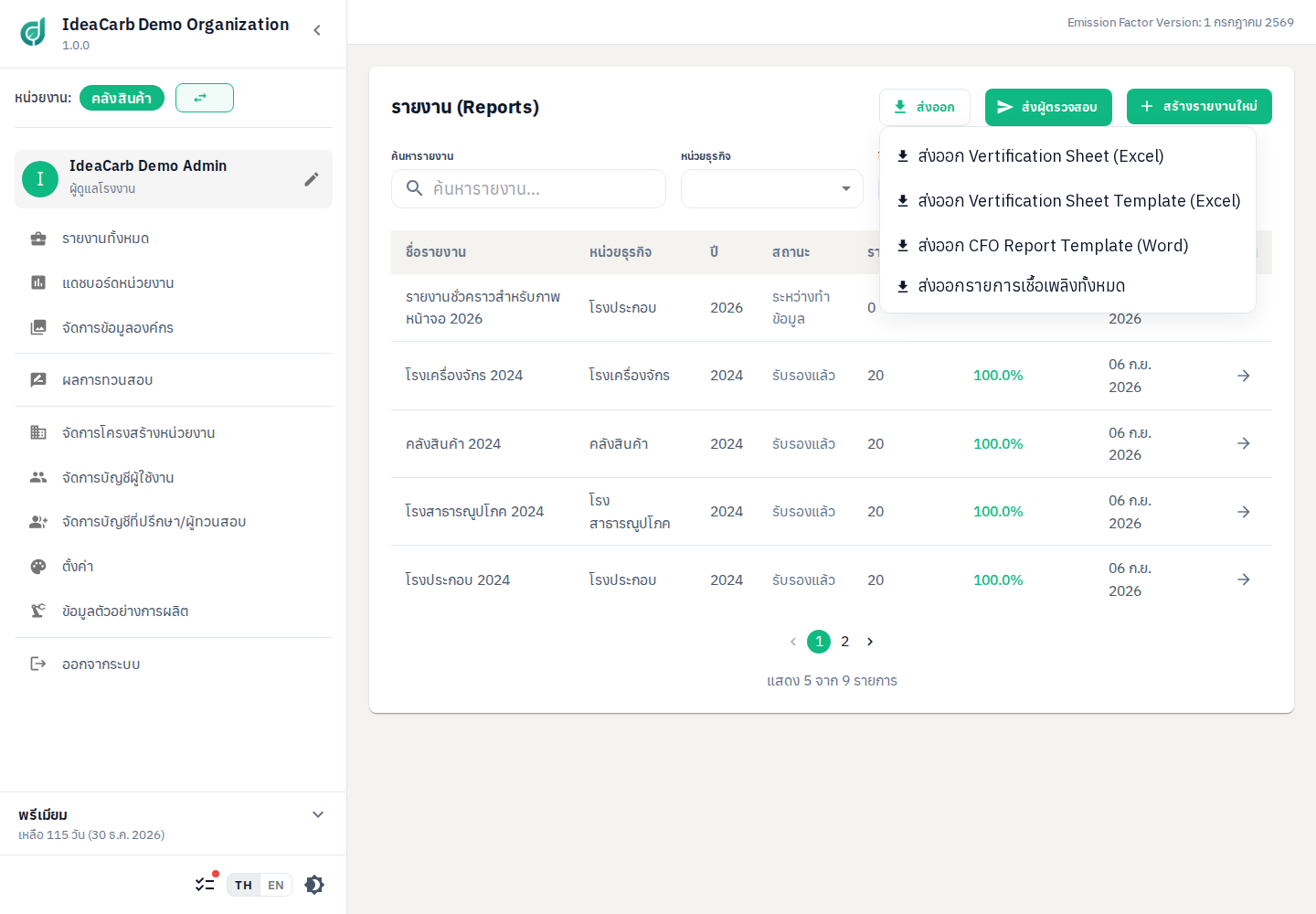Open โรงเครื่องจักร 2024 report with its arrow
Image resolution: width=1316 pixels, height=914 pixels.
1244,376
